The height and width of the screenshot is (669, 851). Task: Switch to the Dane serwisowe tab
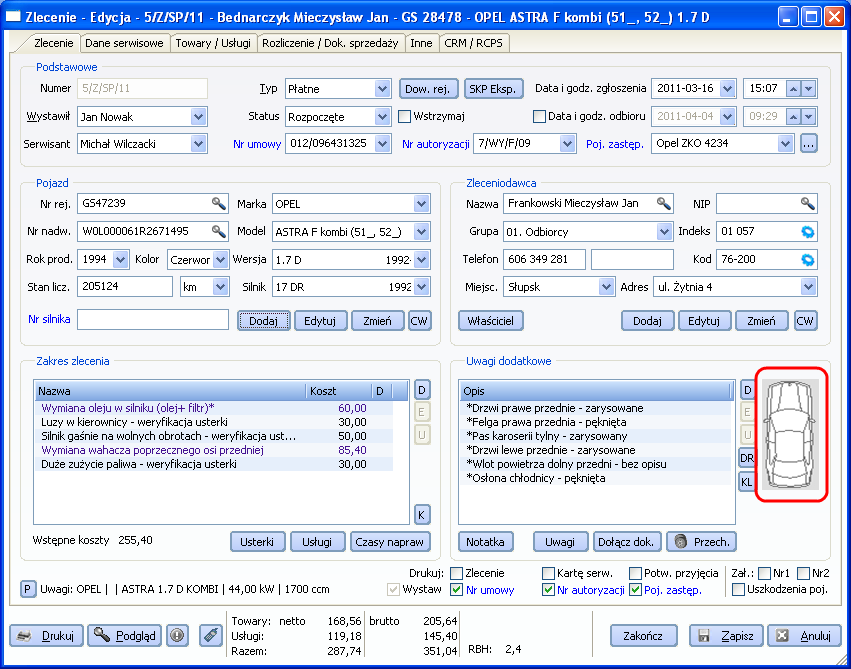pyautogui.click(x=124, y=43)
